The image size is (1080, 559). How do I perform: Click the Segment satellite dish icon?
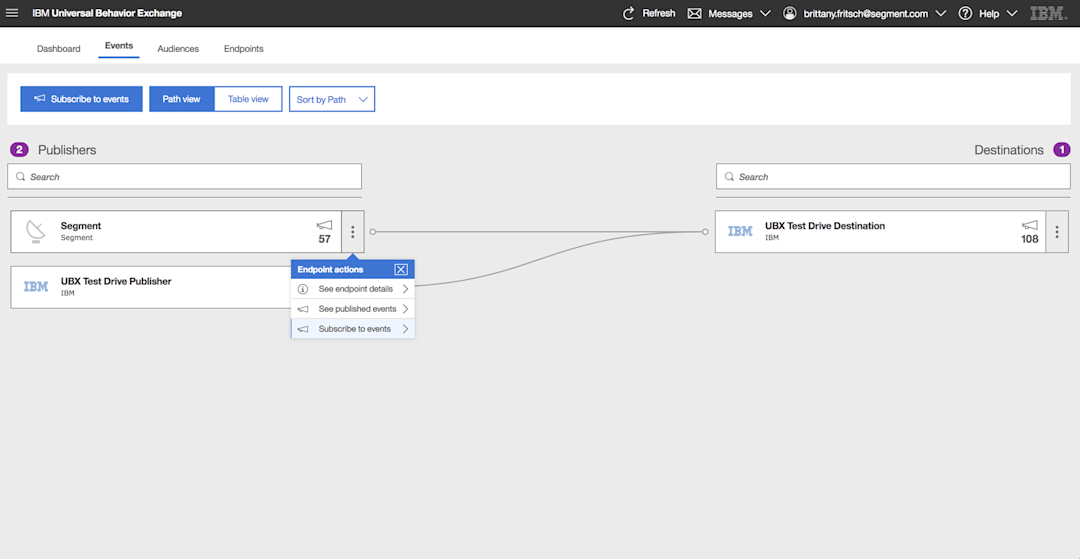tap(36, 231)
